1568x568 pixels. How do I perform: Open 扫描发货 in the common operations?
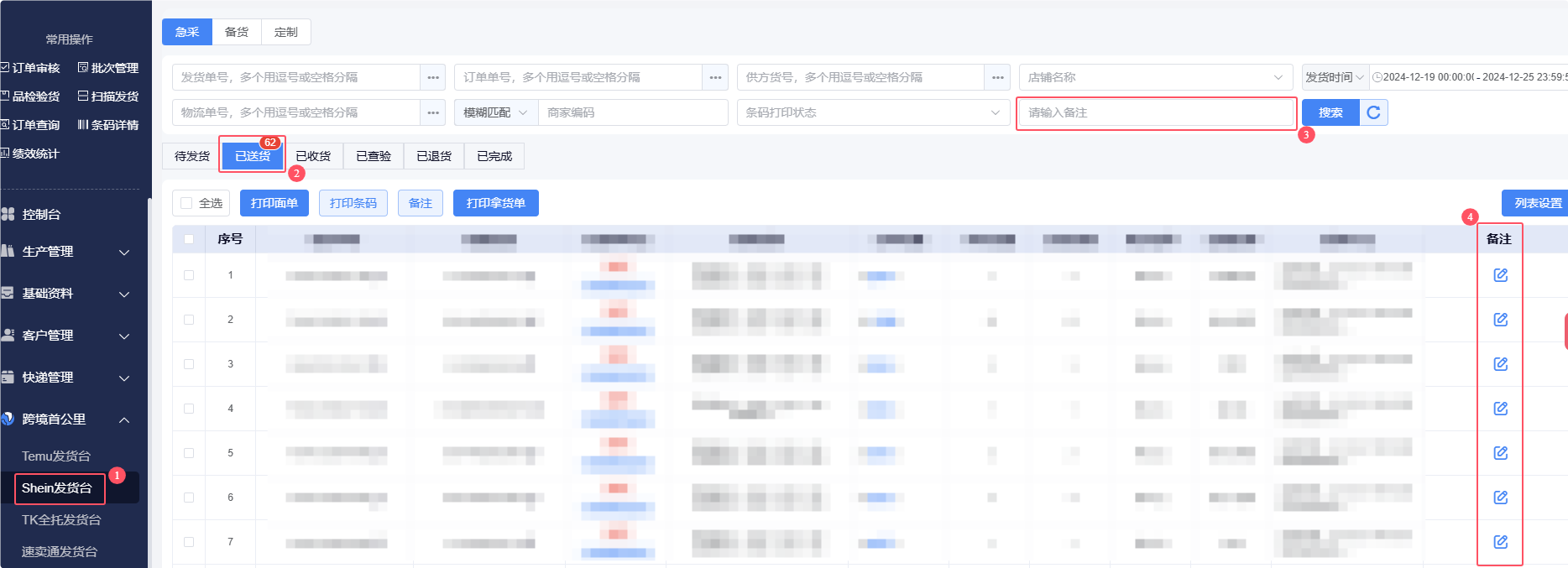[108, 96]
